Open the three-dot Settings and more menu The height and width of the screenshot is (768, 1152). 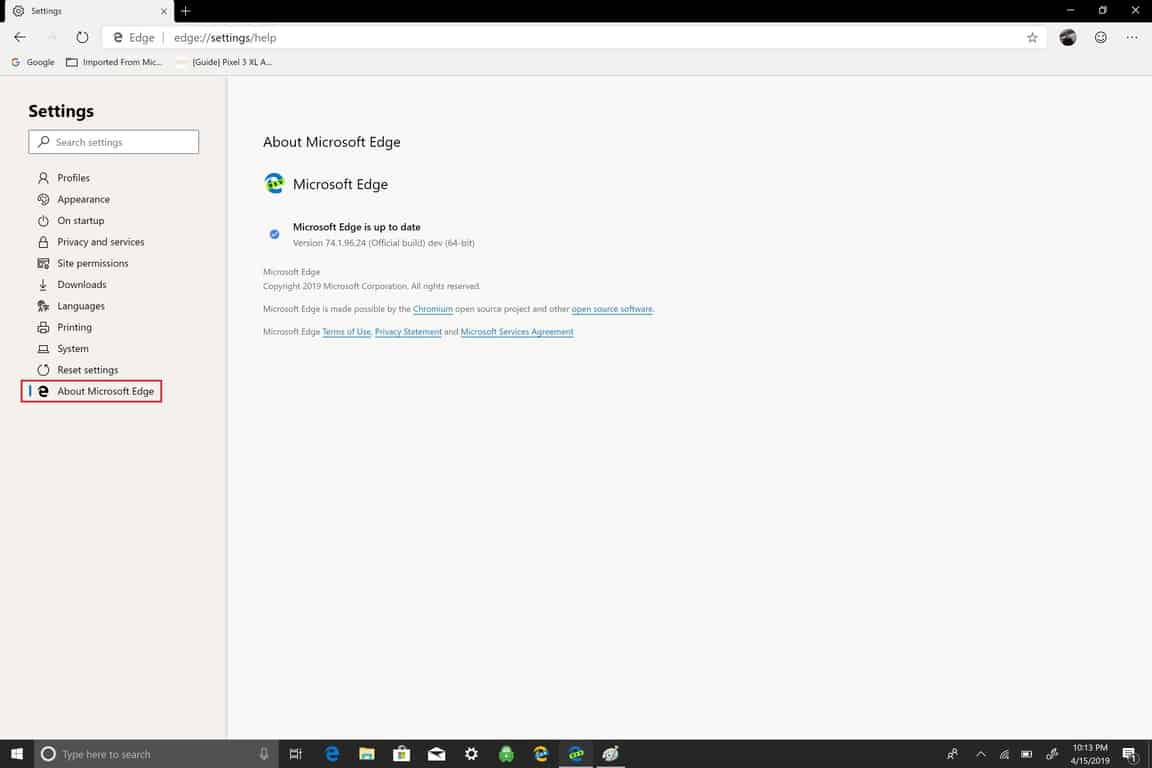[x=1132, y=38]
